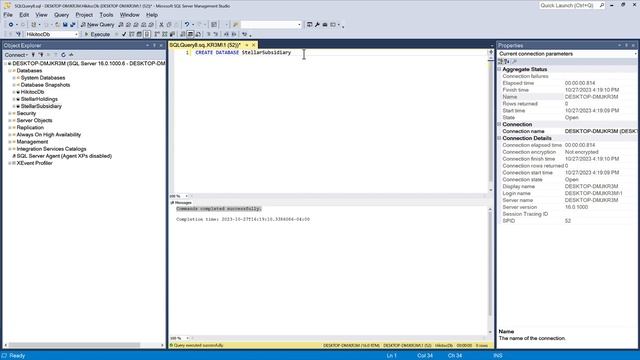Click the activity monitor icon in Object Explorer
This screenshot has height=360, width=640.
pos(71,55)
